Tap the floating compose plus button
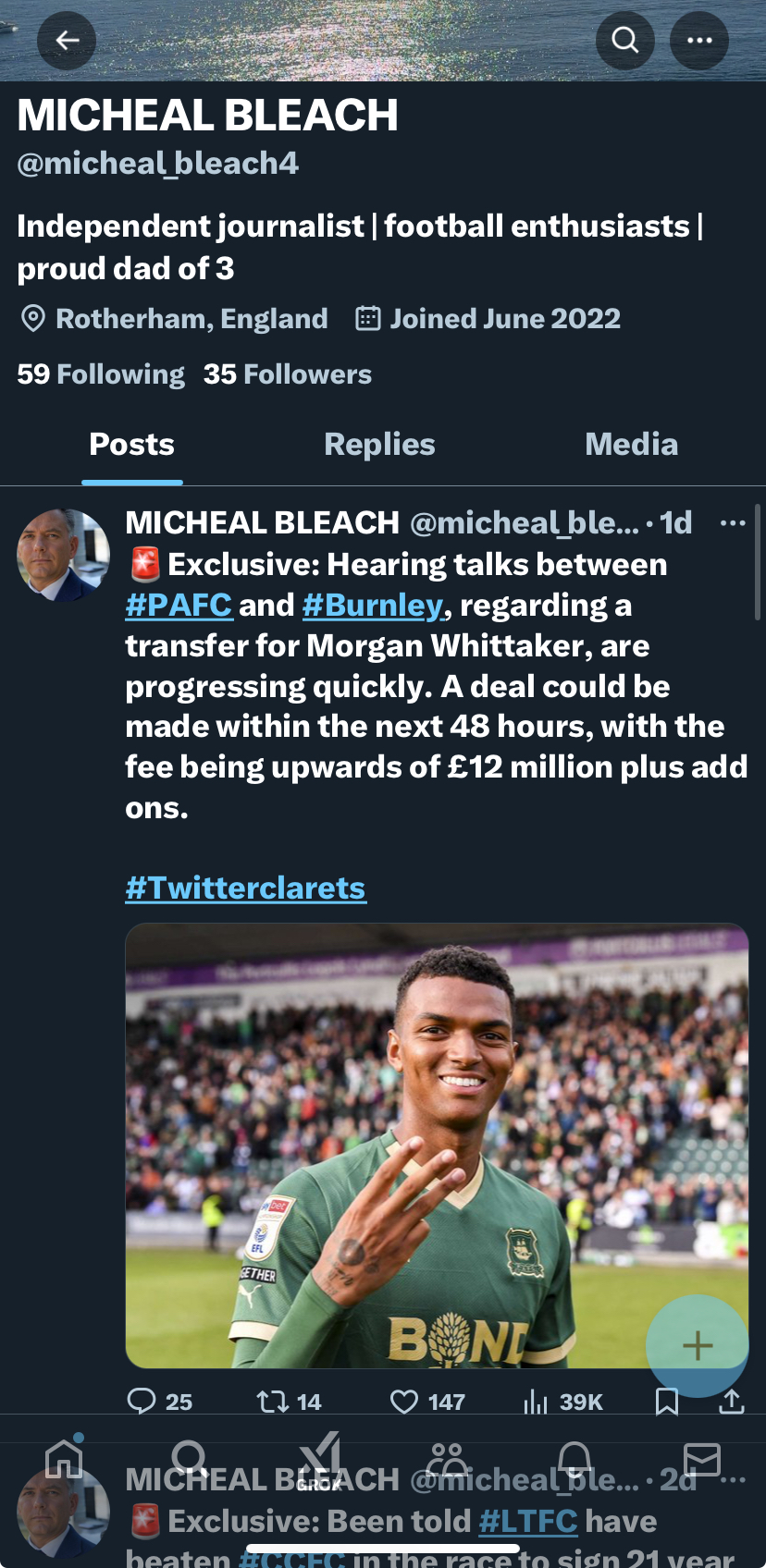 (x=697, y=1345)
